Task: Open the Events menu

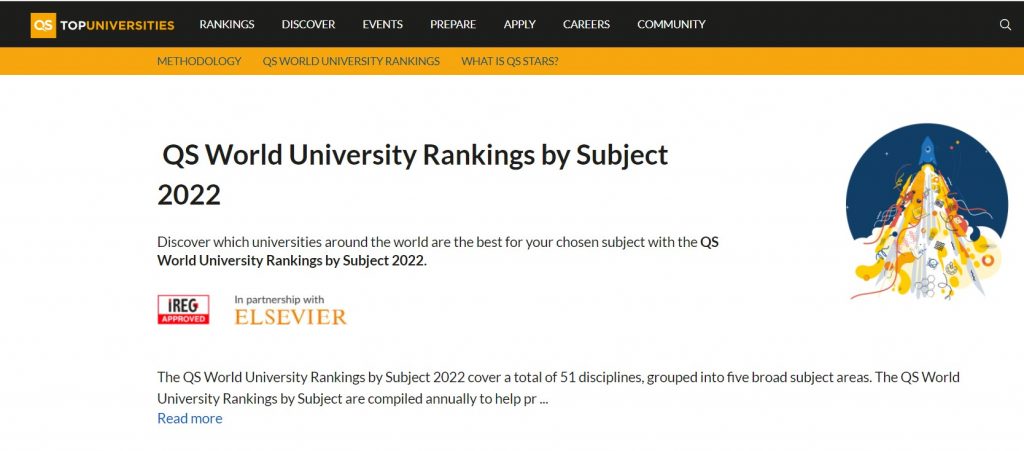Action: coord(383,24)
